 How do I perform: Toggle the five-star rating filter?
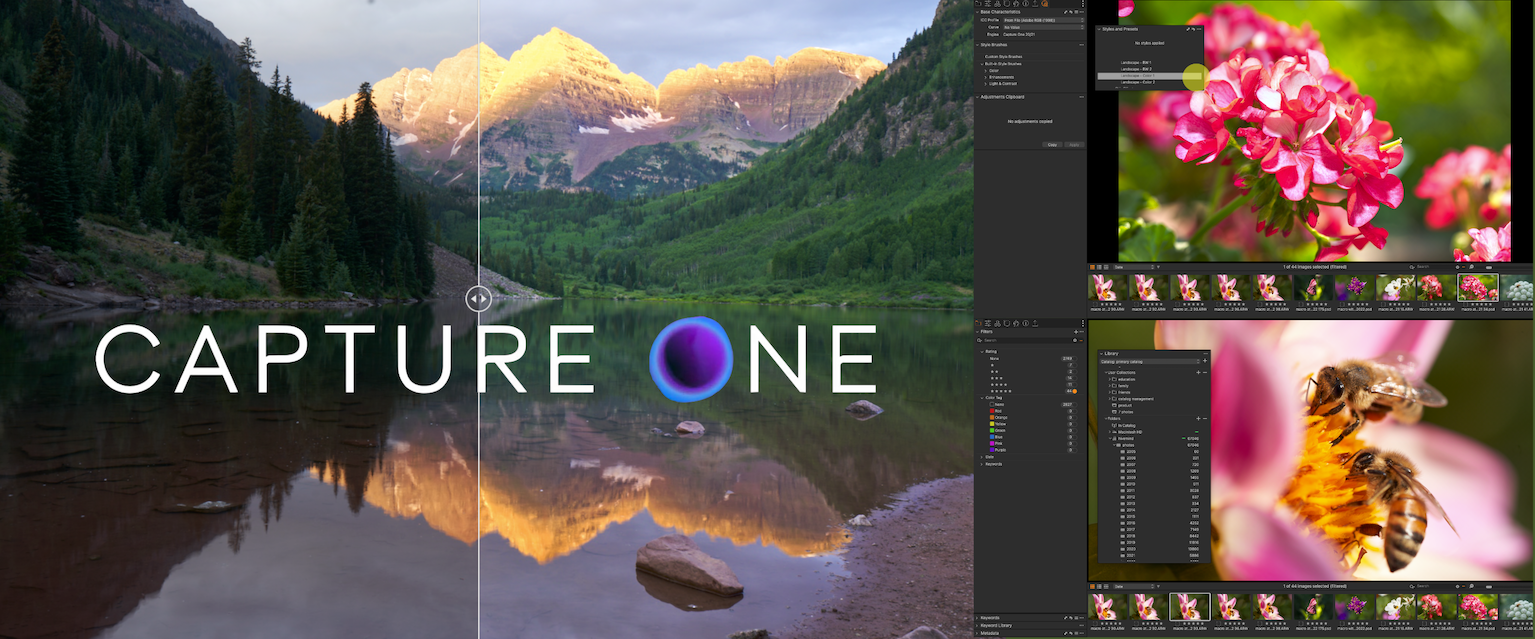point(1003,391)
